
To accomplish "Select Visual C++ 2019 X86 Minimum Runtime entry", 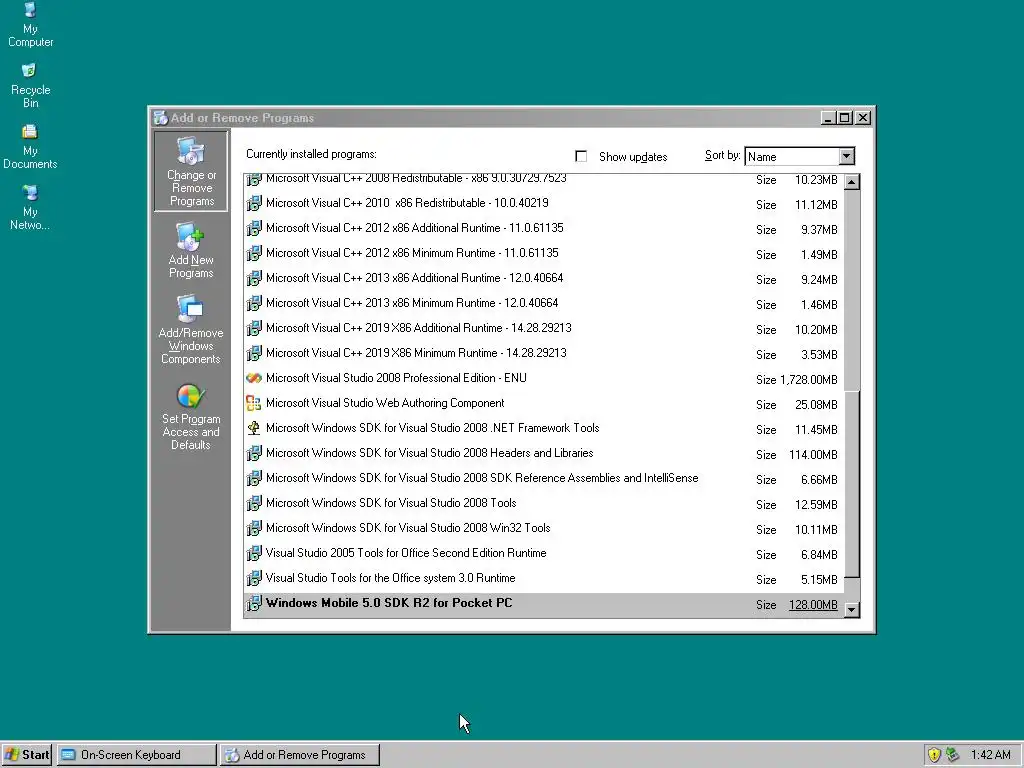I will point(543,354).
